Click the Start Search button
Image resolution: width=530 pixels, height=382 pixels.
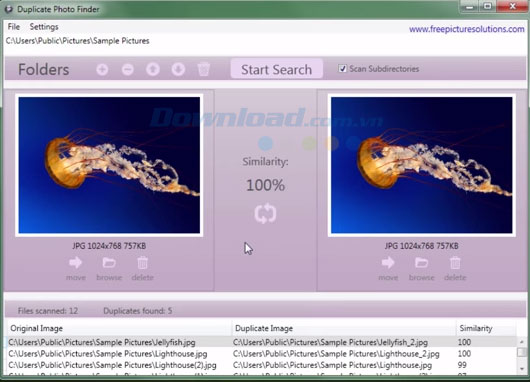(276, 69)
